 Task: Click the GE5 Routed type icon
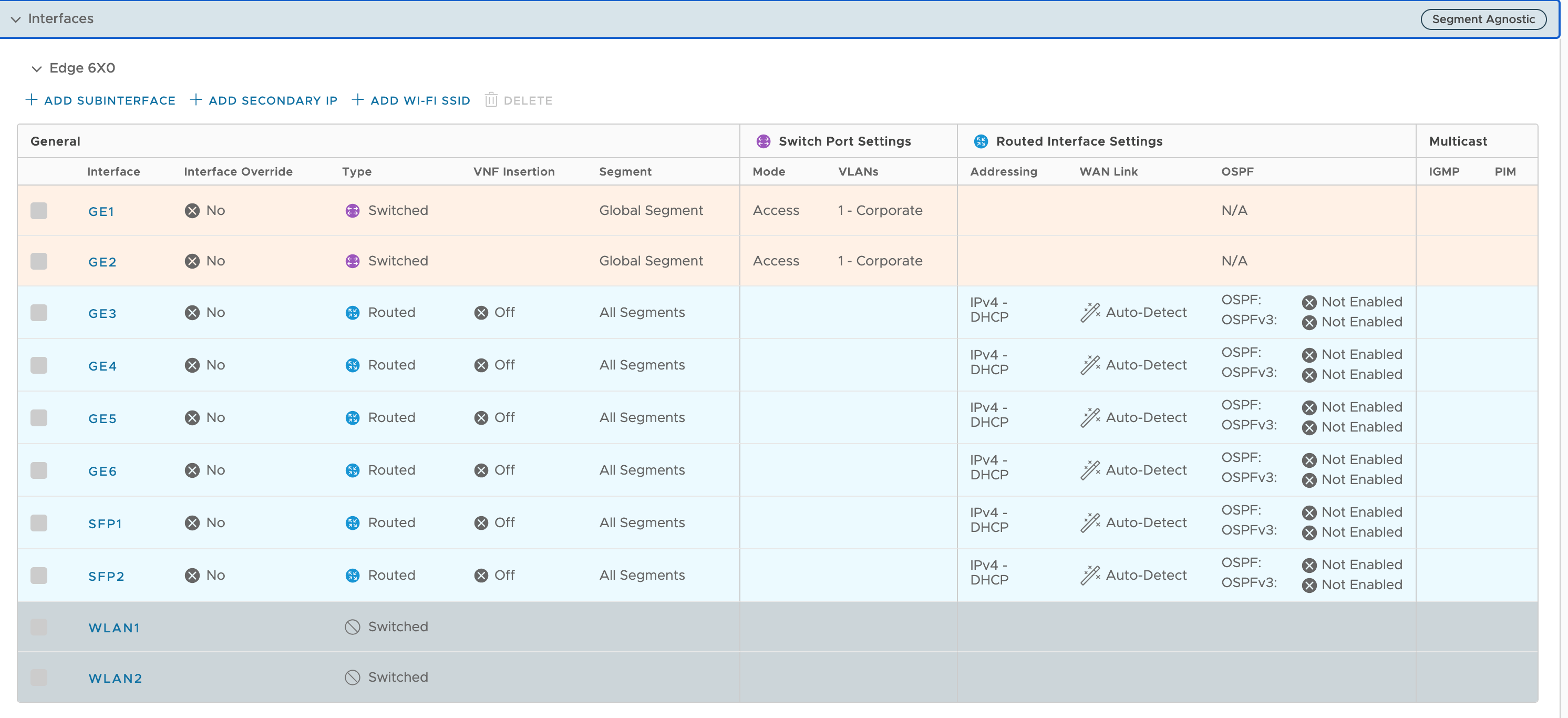[353, 418]
